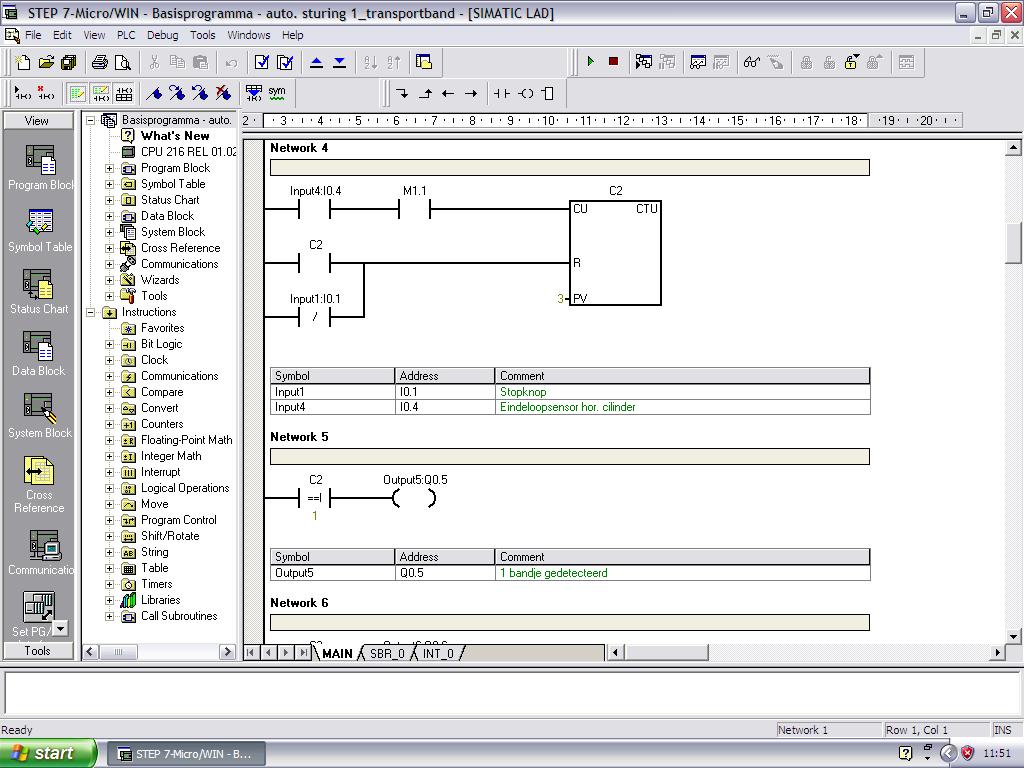Toggle the eyeglasses program status icon
Screen dimensions: 1024x768
(751, 62)
